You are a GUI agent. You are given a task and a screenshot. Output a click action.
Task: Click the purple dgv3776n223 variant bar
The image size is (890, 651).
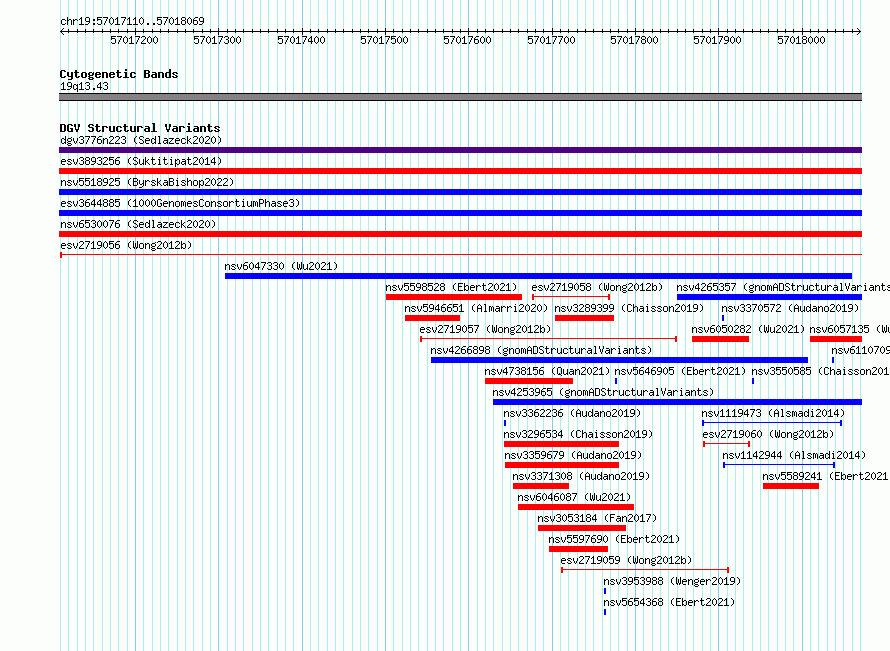tap(460, 150)
